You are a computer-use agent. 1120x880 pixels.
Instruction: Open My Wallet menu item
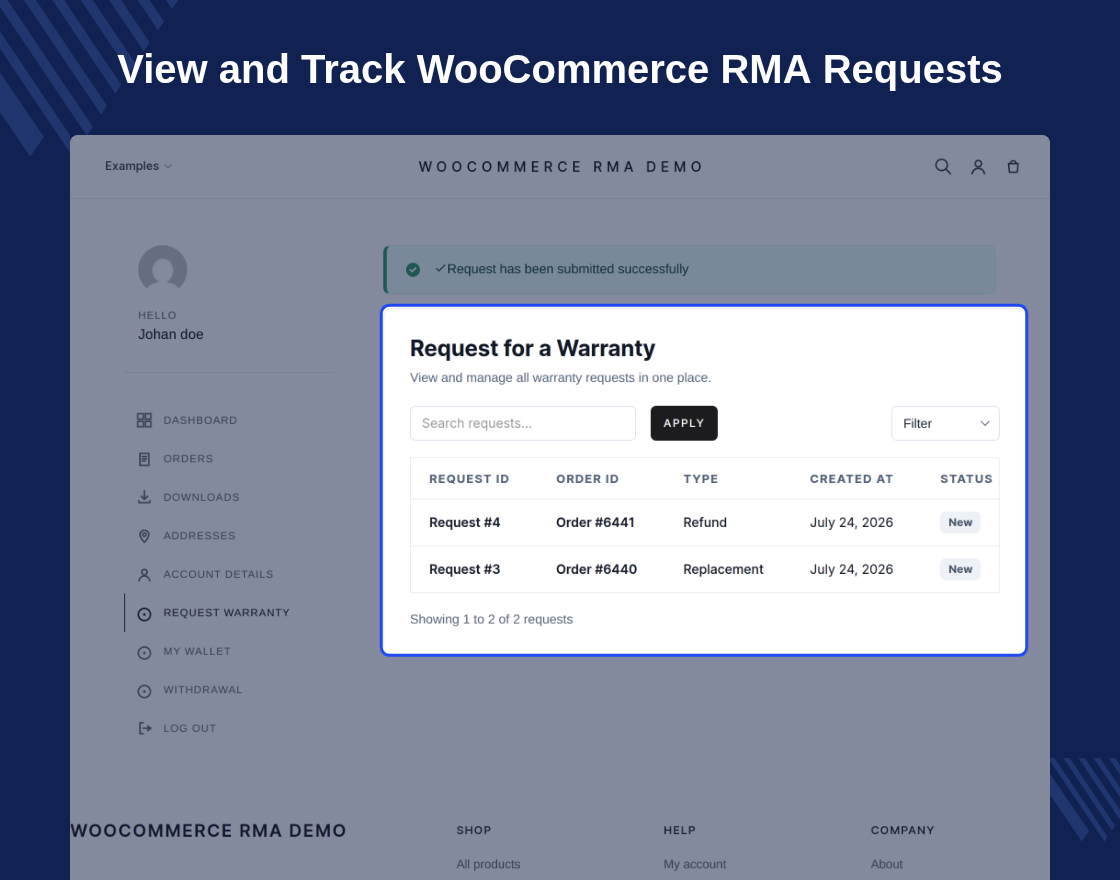pyautogui.click(x=197, y=651)
